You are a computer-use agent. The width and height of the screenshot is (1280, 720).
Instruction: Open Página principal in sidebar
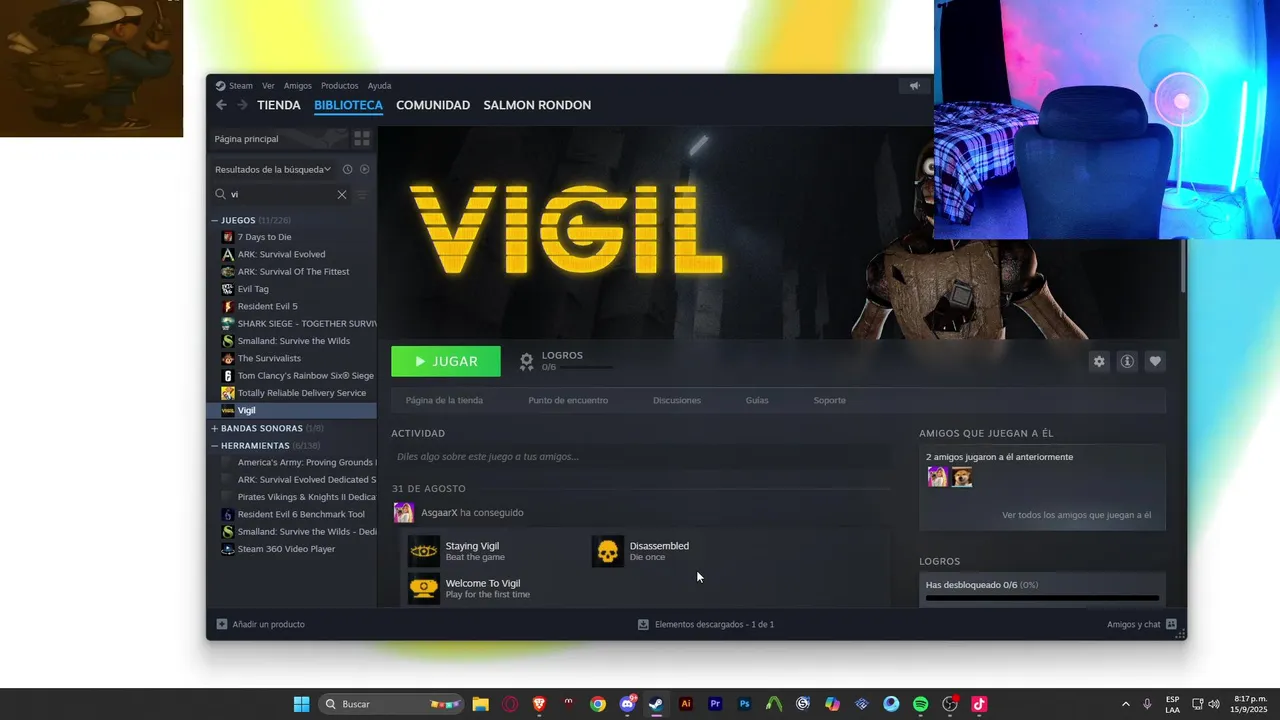[279, 139]
